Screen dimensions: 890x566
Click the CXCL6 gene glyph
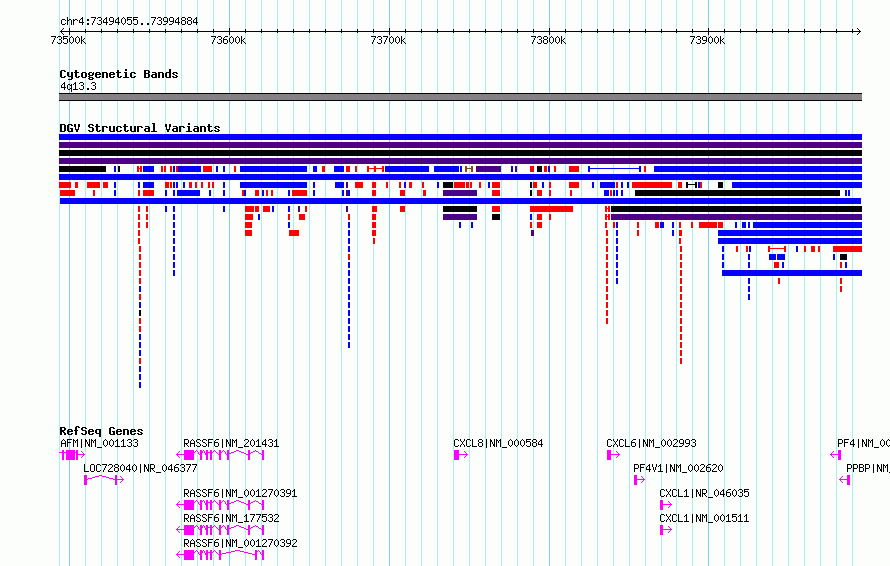click(x=613, y=455)
